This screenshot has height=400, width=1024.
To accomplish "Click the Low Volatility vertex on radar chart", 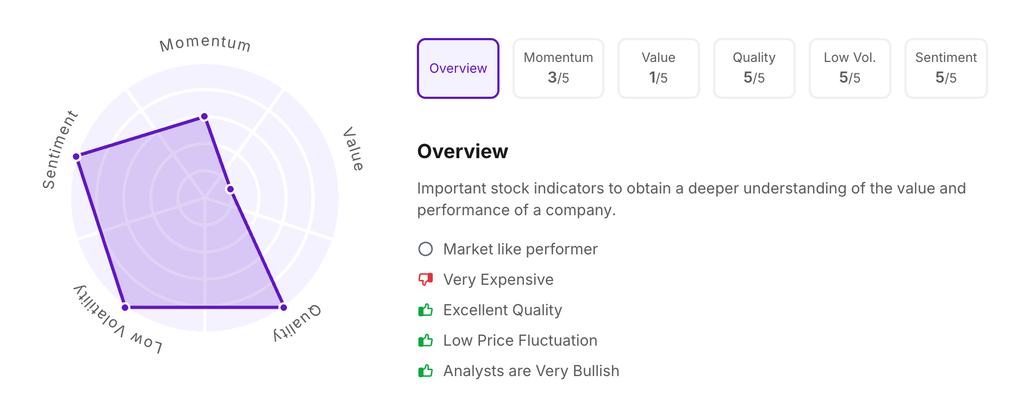I will [x=126, y=307].
